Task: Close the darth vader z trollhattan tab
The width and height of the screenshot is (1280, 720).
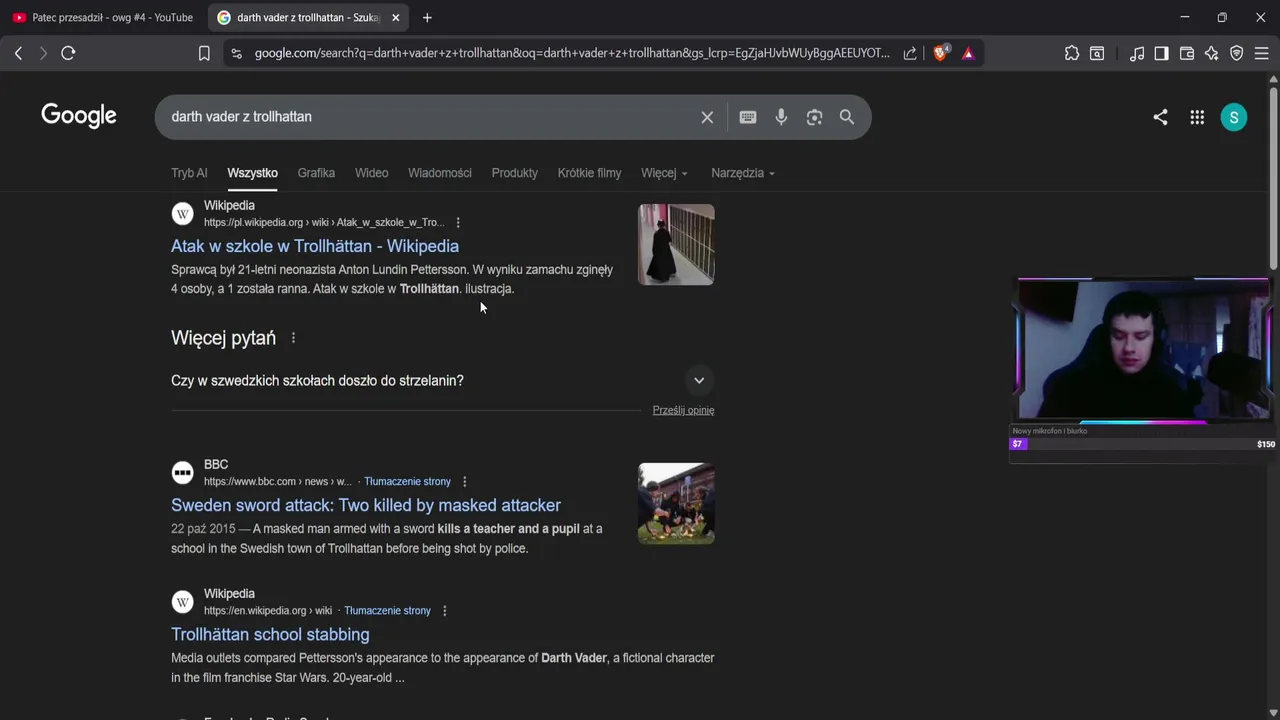Action: [x=396, y=17]
